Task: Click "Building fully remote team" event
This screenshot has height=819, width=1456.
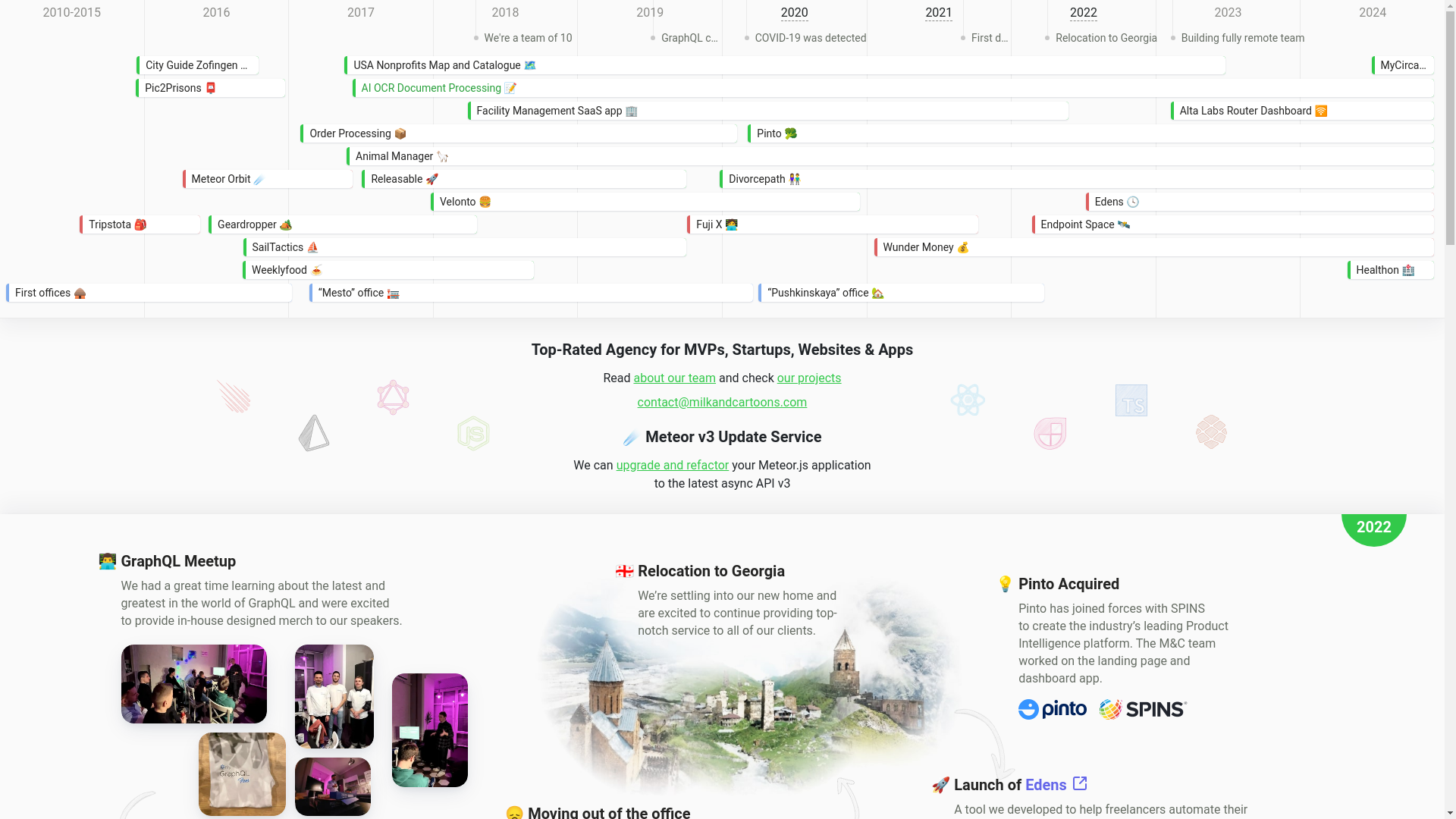Action: (1238, 38)
